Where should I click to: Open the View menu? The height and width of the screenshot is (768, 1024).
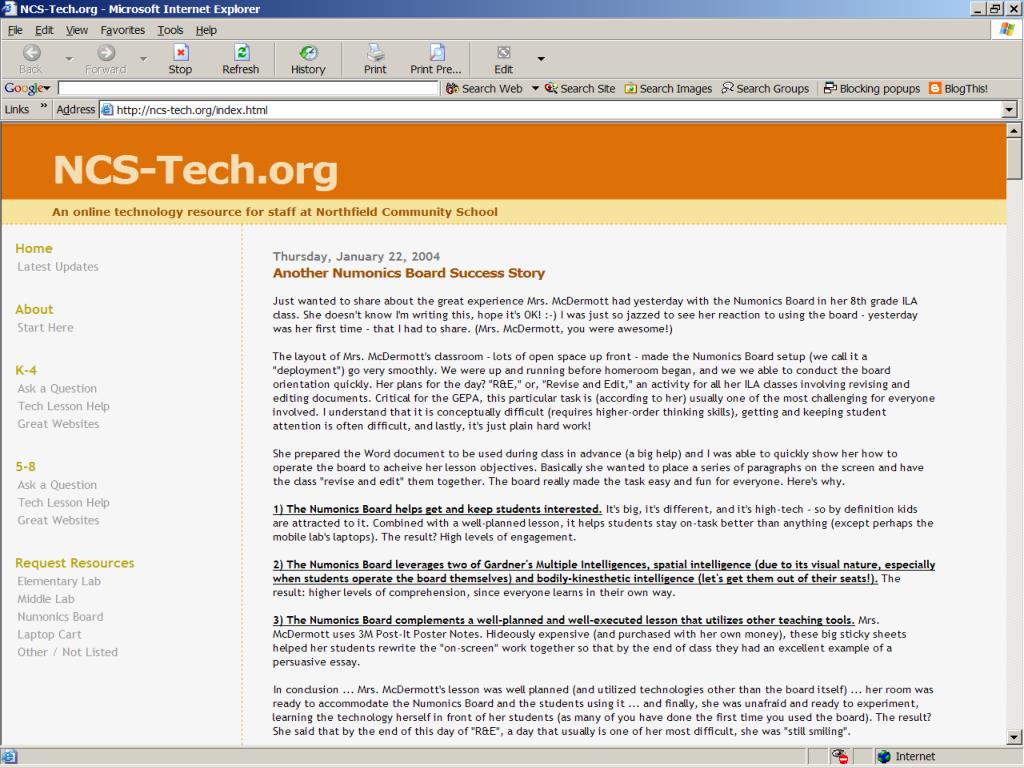coord(76,30)
